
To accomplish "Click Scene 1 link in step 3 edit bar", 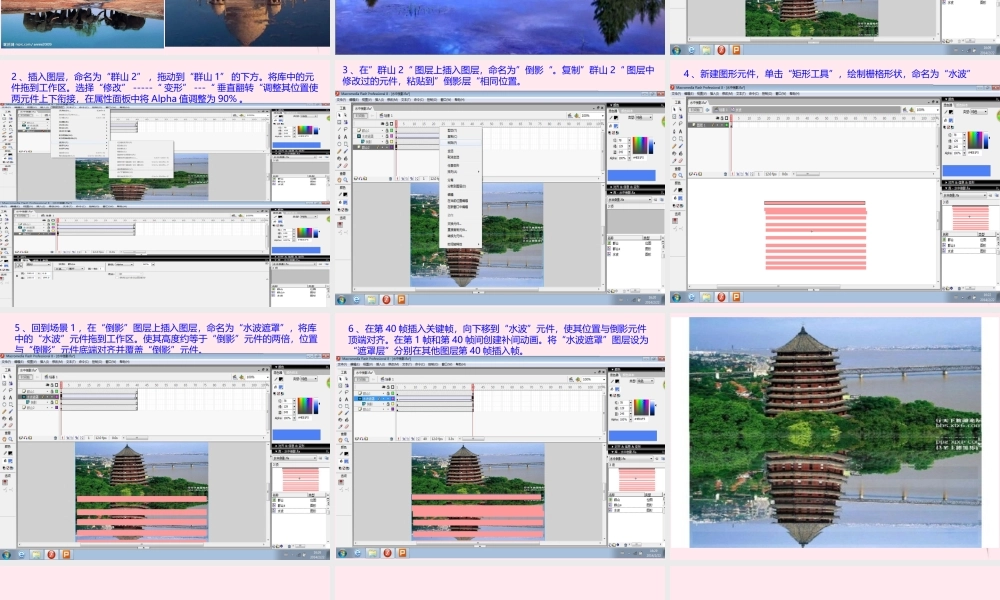I will (386, 115).
